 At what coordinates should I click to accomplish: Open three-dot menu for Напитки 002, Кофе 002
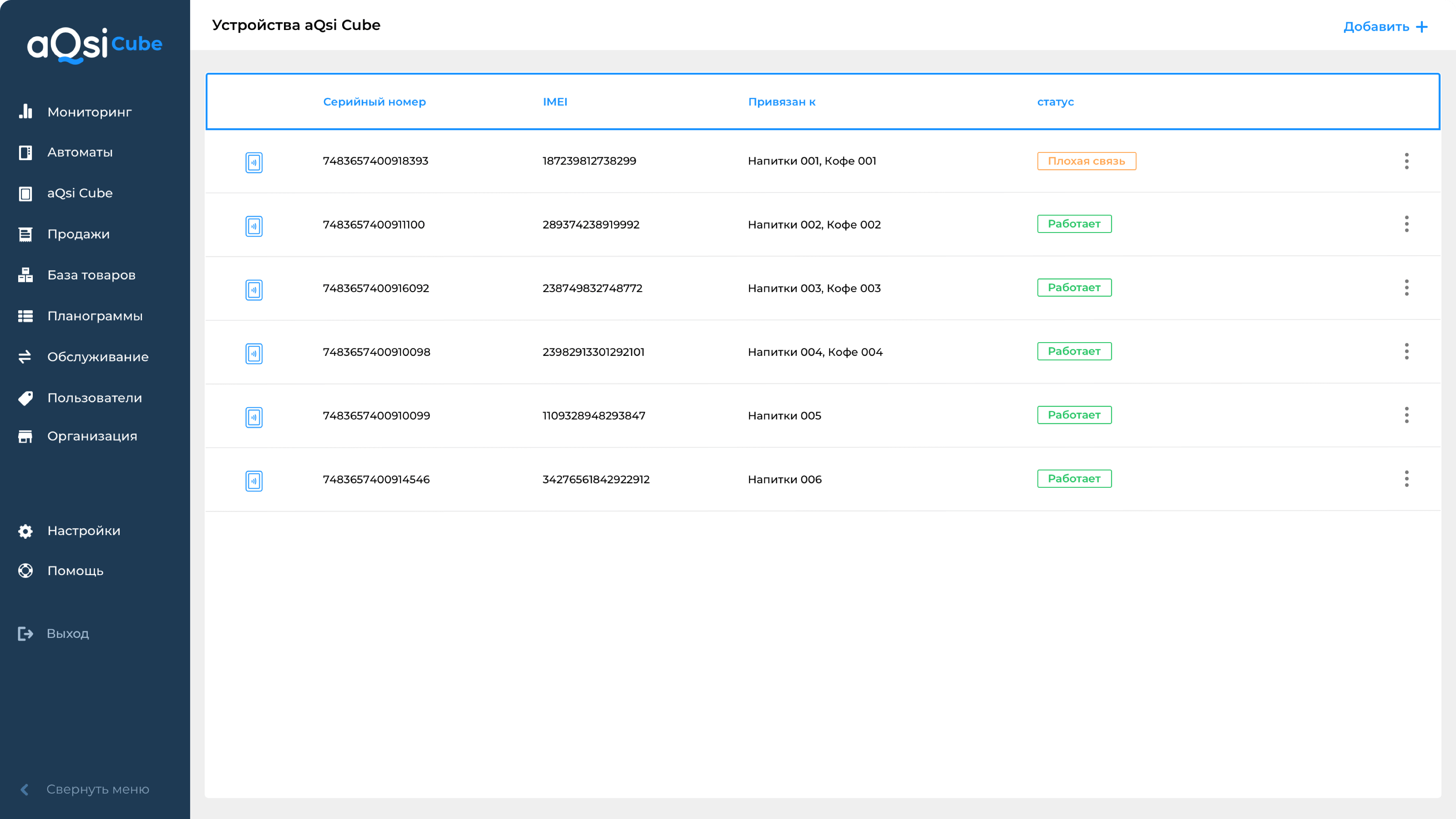click(1406, 224)
